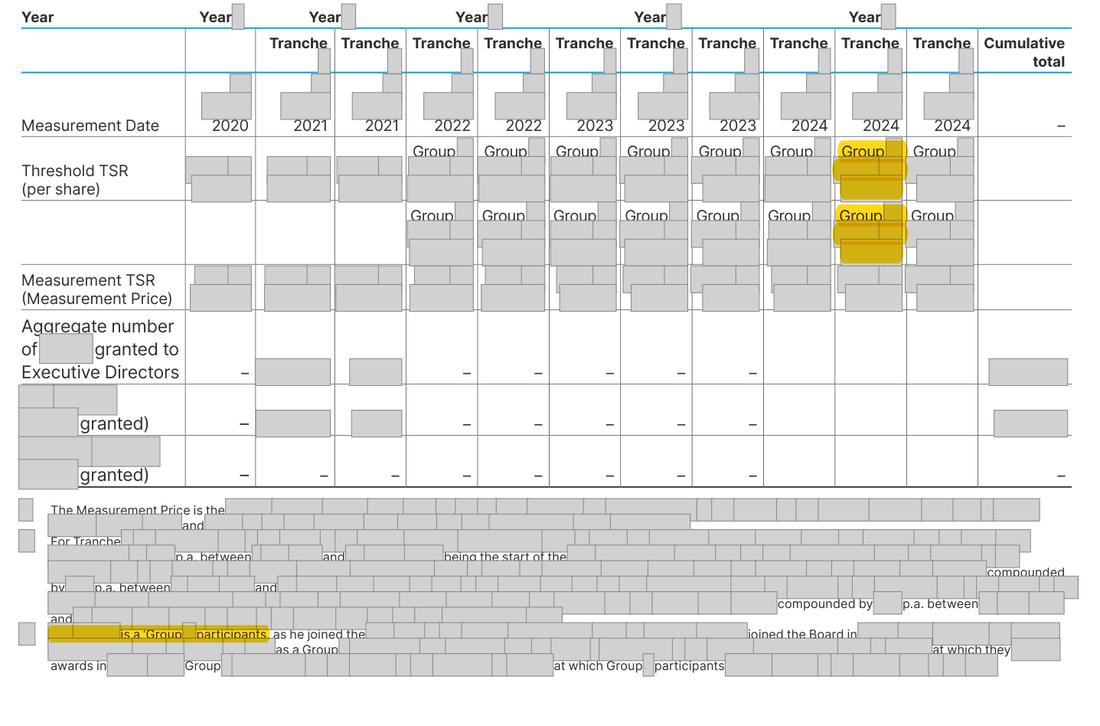The width and height of the screenshot is (1100, 726).
Task: Select the "Aggregate number" row label text
Action: pyautogui.click(x=98, y=326)
